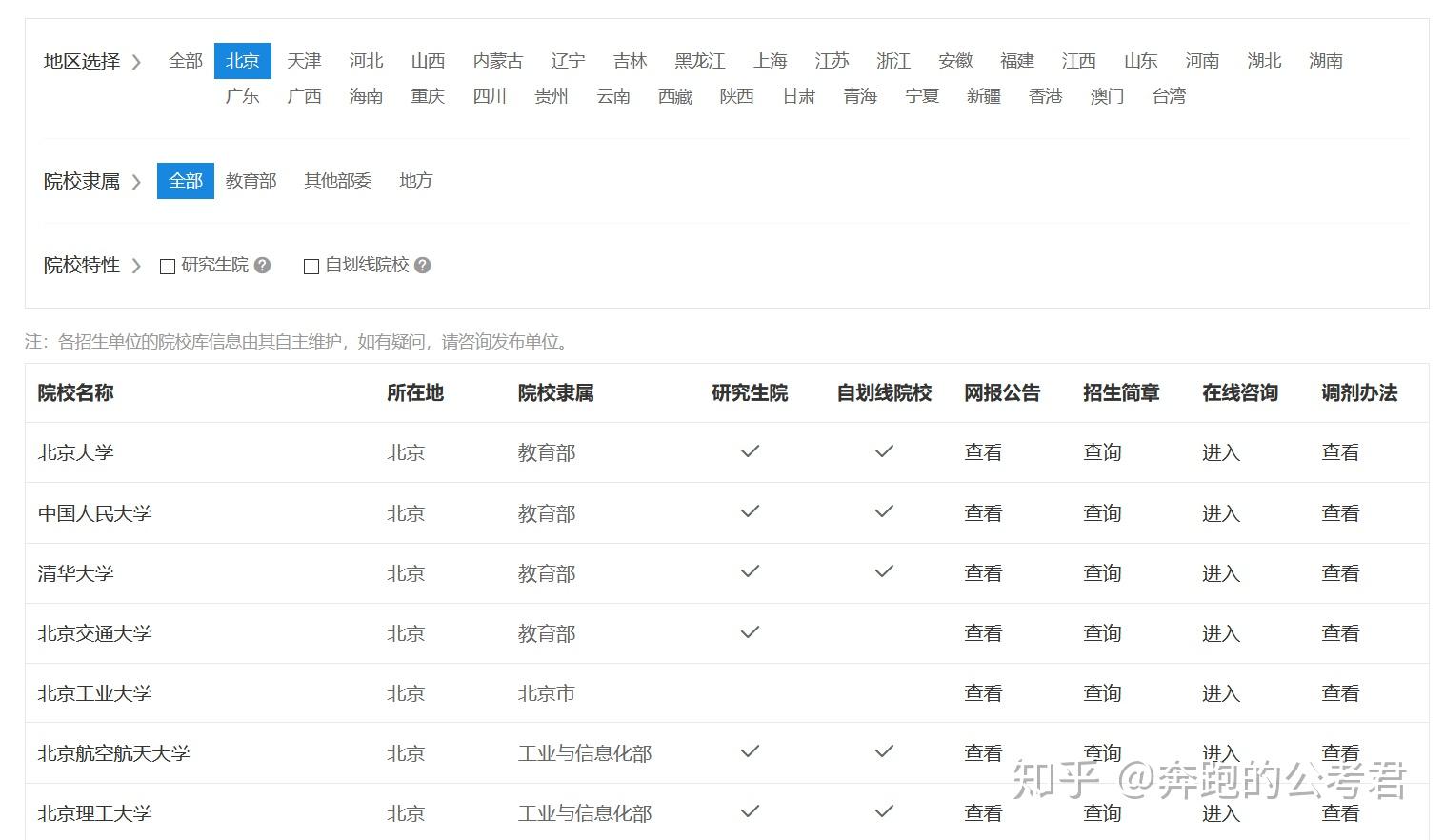Select 全部 in the 地区选择 filter
1444x840 pixels.
pos(186,61)
